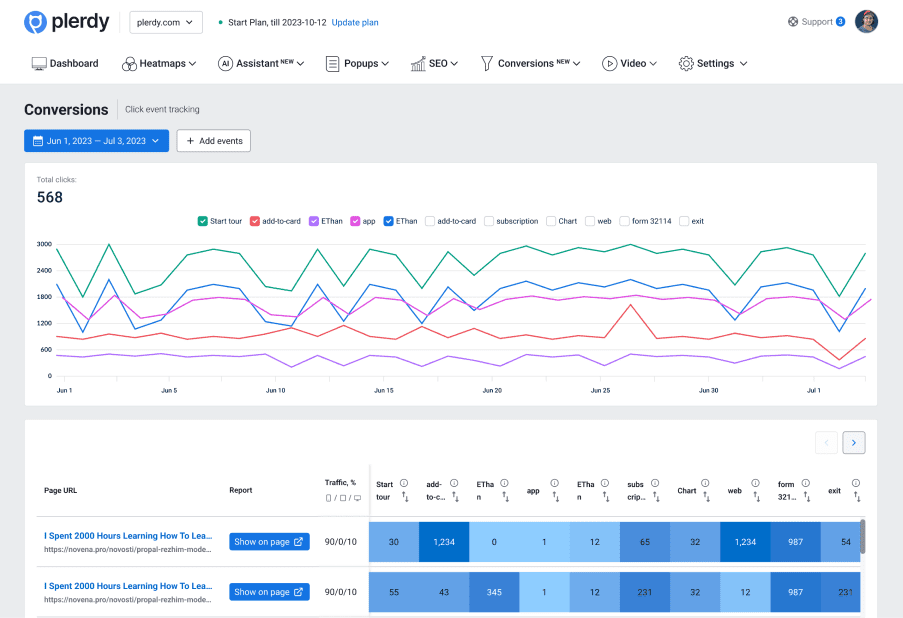Open the Assistant menu
903x618 pixels.
pos(262,64)
